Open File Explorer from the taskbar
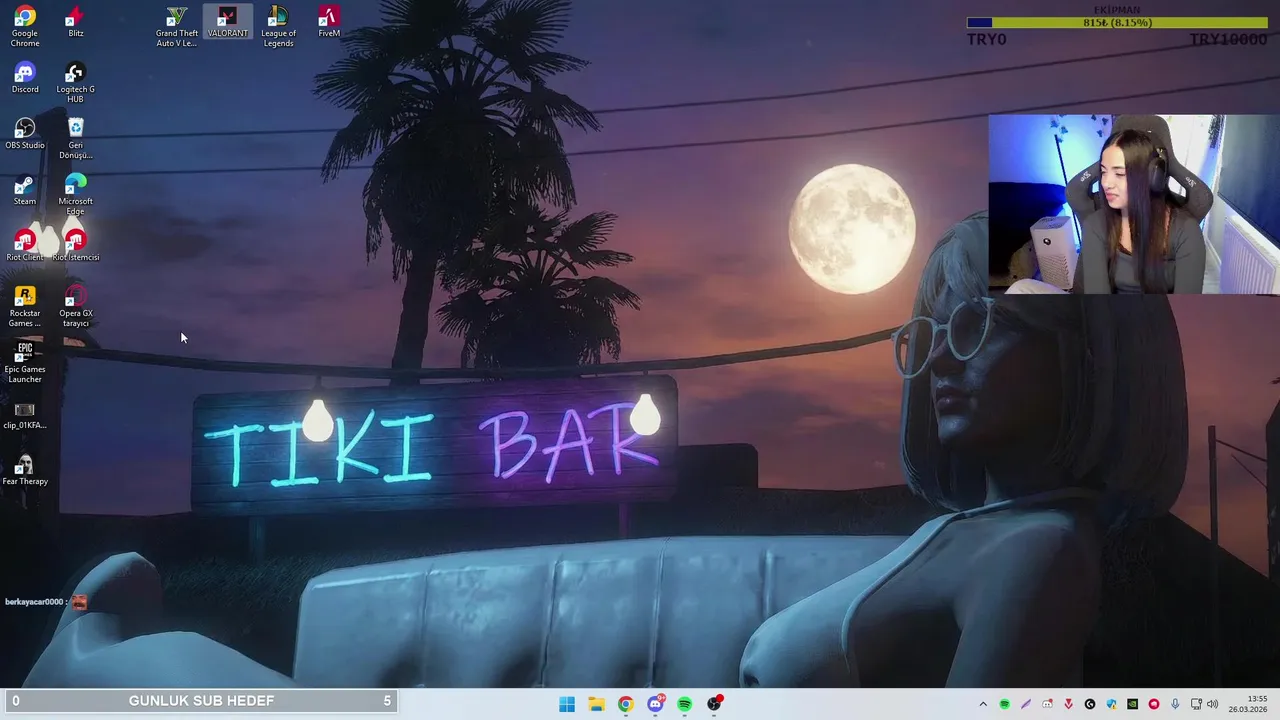Screen dimensions: 1280x720 tap(596, 704)
